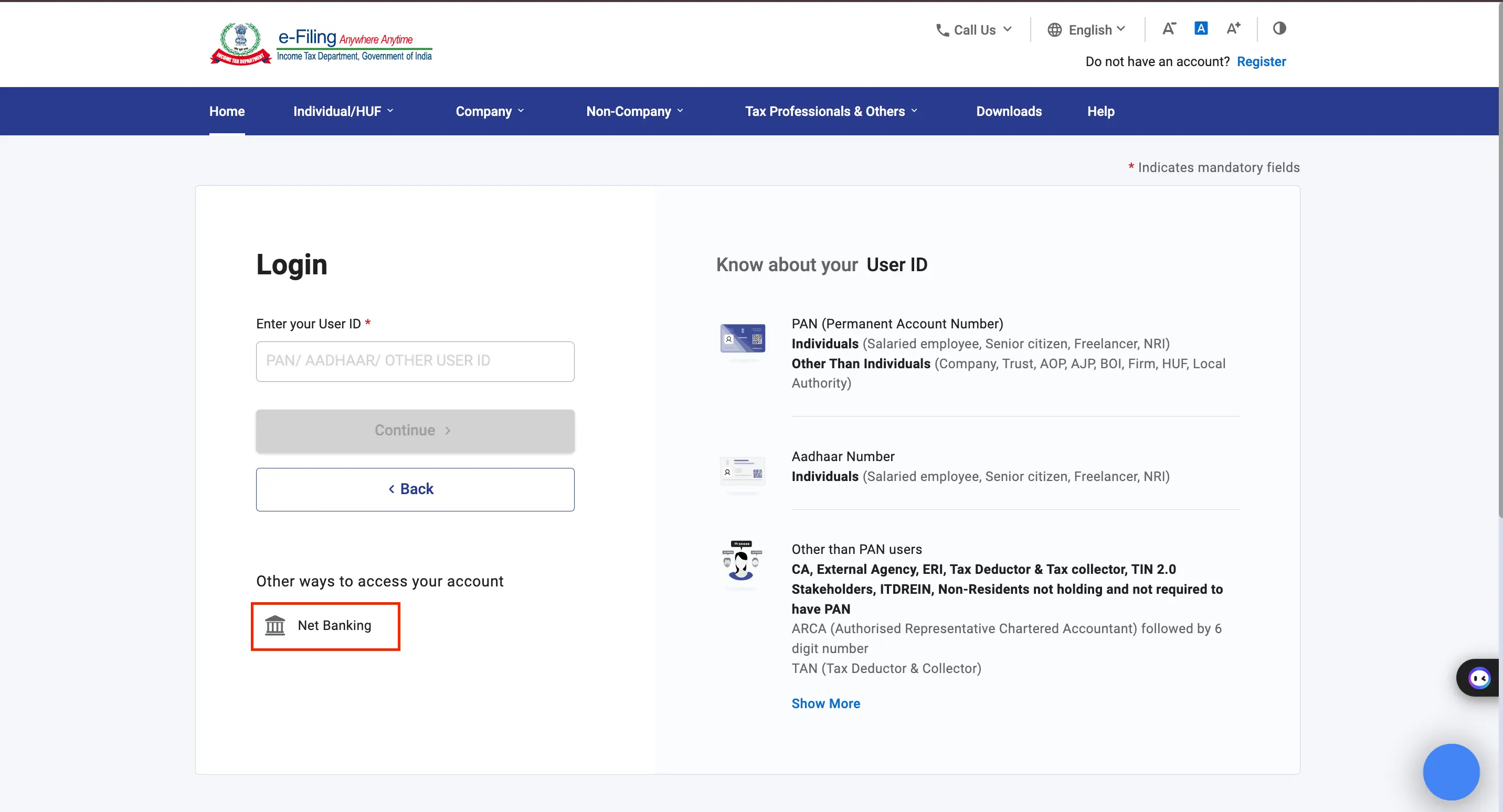The height and width of the screenshot is (812, 1503).
Task: Toggle high contrast mode icon
Action: point(1279,28)
